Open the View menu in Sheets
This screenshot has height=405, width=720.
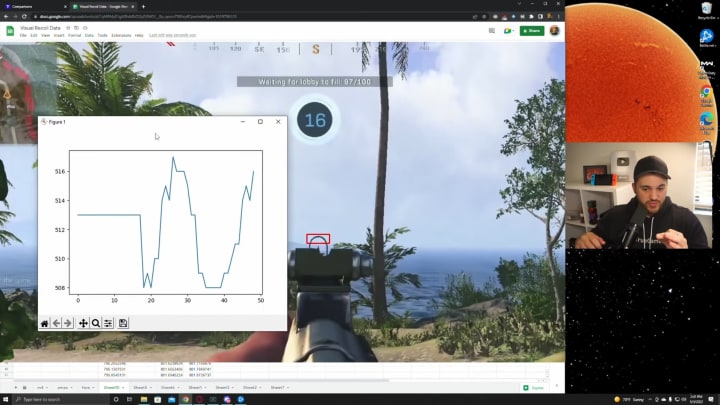pos(45,35)
